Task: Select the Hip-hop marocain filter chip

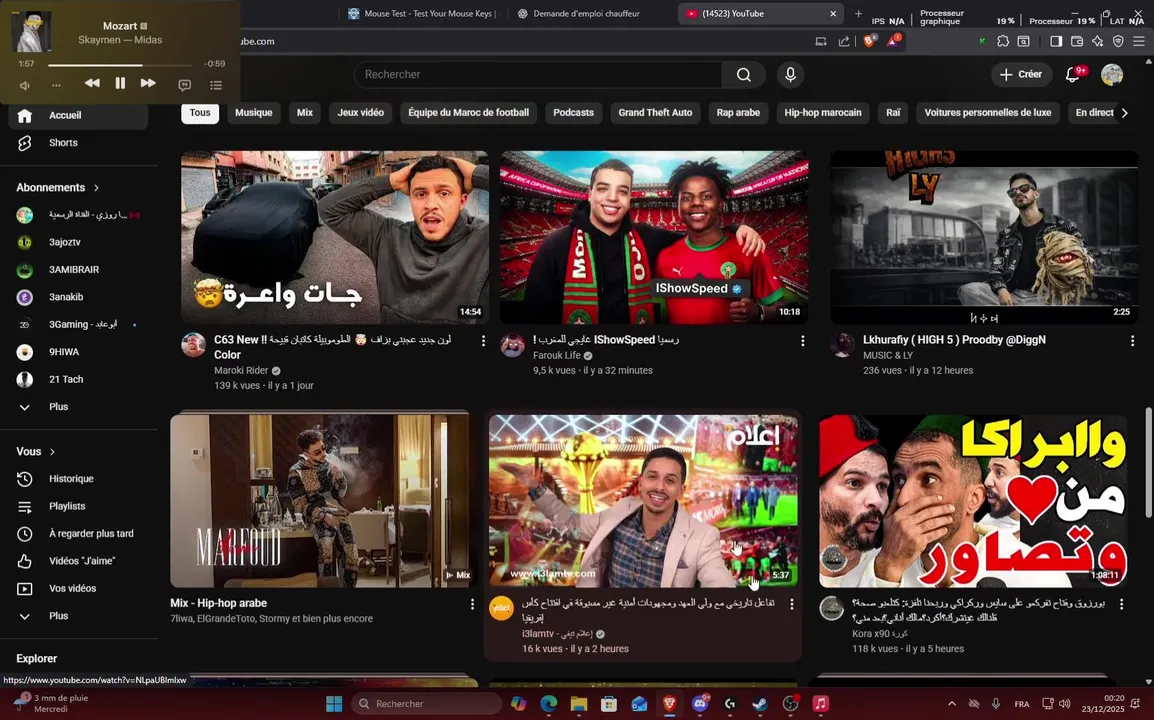Action: click(823, 113)
